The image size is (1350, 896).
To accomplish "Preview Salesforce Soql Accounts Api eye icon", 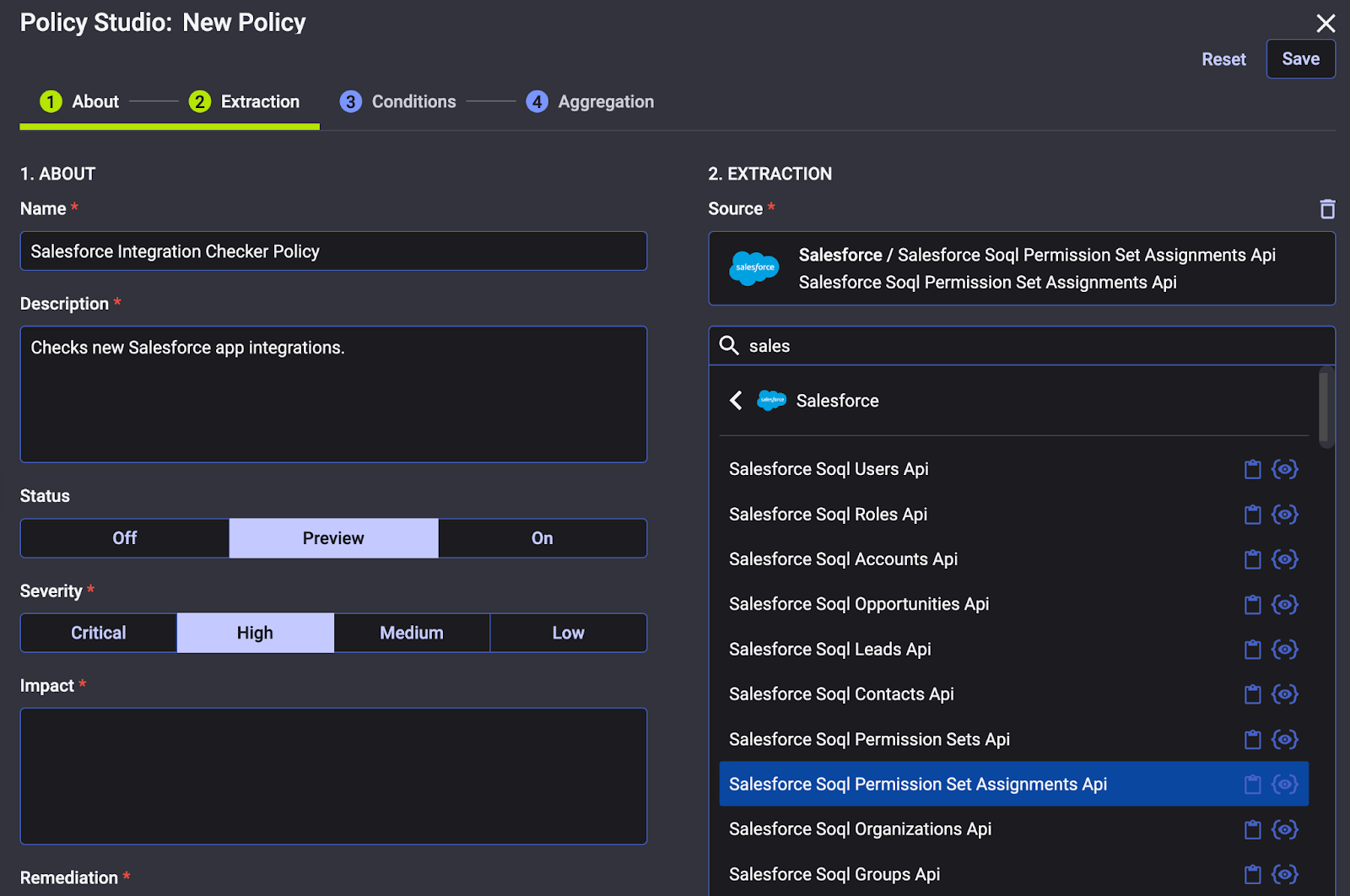I will (1285, 559).
